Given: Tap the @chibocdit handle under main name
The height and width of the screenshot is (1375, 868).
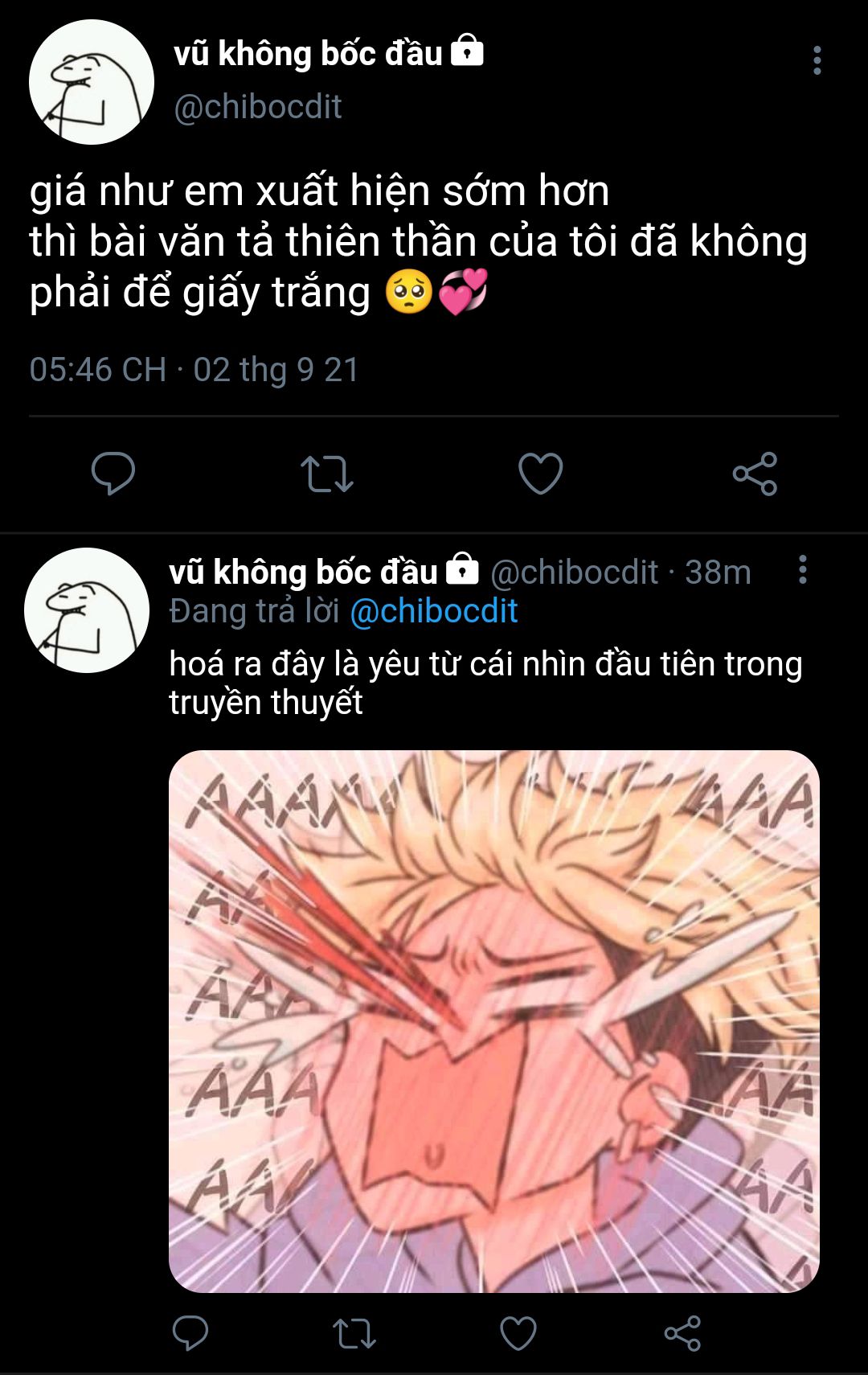Looking at the screenshot, I should [x=258, y=107].
